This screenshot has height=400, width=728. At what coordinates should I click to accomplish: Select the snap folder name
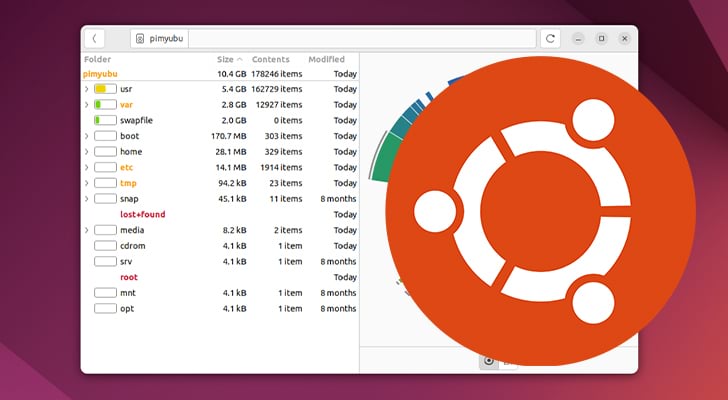129,199
